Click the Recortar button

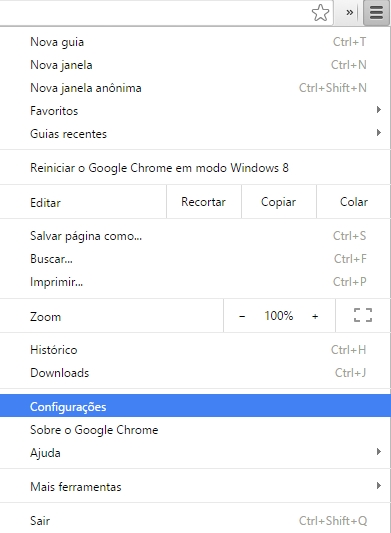(204, 202)
